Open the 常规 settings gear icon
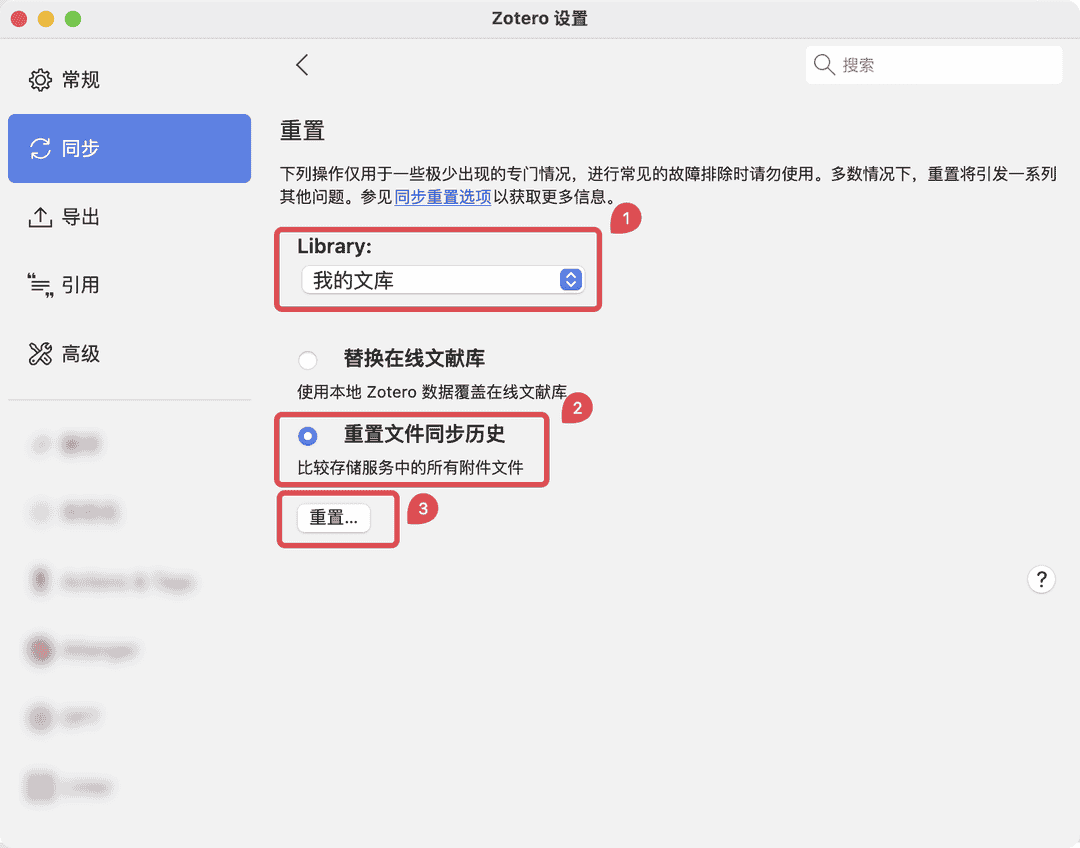1080x848 pixels. click(x=40, y=79)
